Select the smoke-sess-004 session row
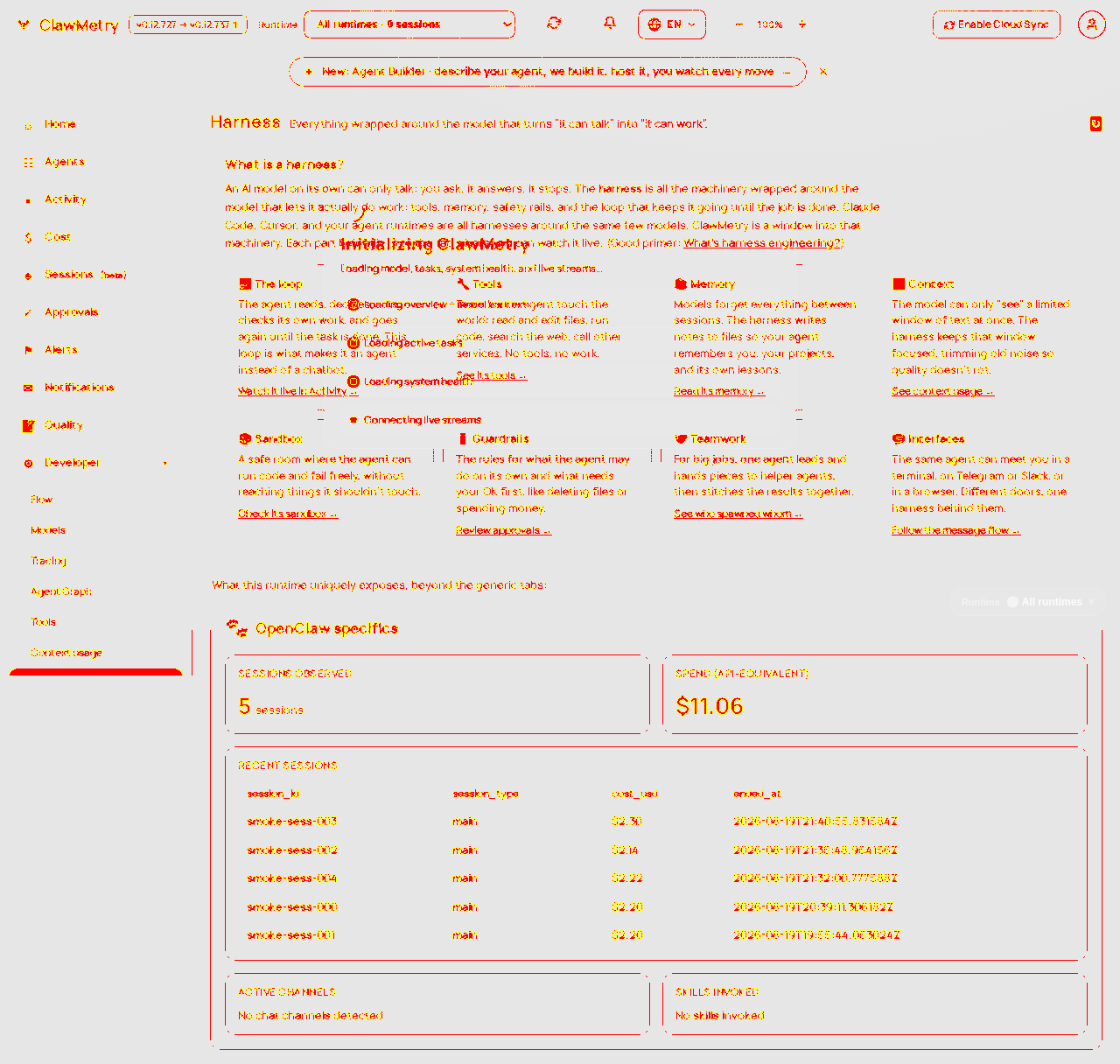The image size is (1120, 1064). point(656,878)
